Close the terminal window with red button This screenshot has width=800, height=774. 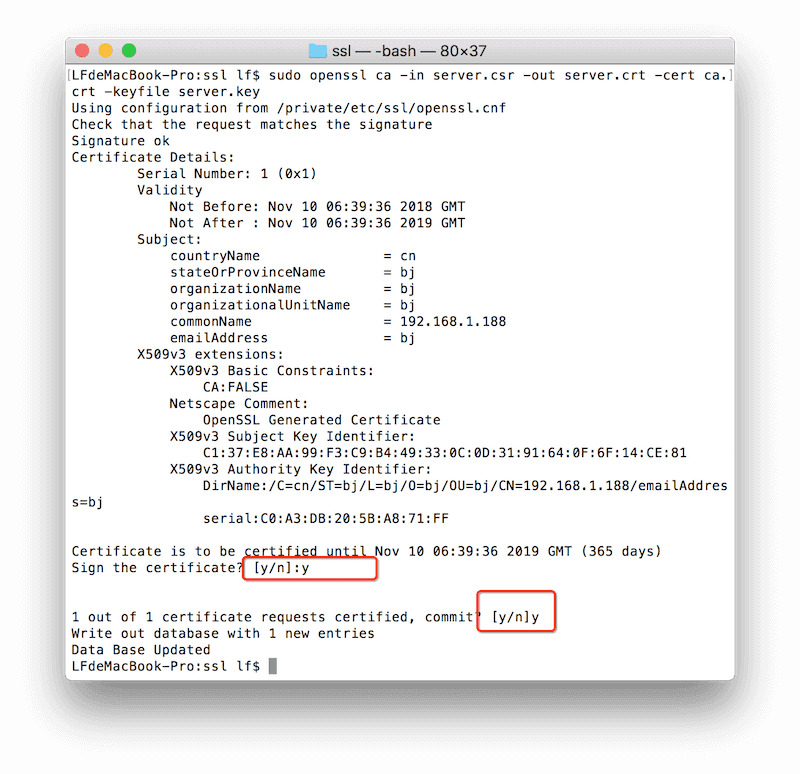click(82, 51)
